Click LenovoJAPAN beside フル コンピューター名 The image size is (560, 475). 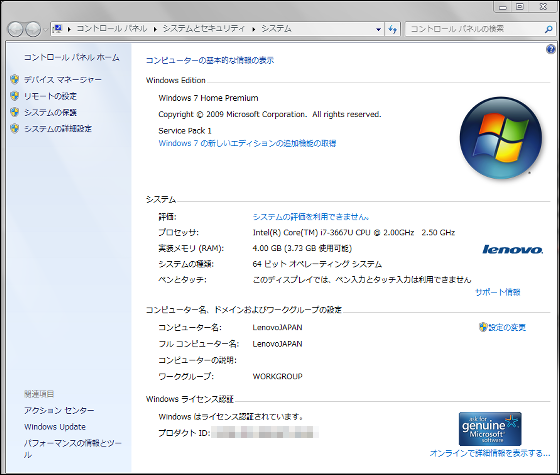pyautogui.click(x=278, y=344)
